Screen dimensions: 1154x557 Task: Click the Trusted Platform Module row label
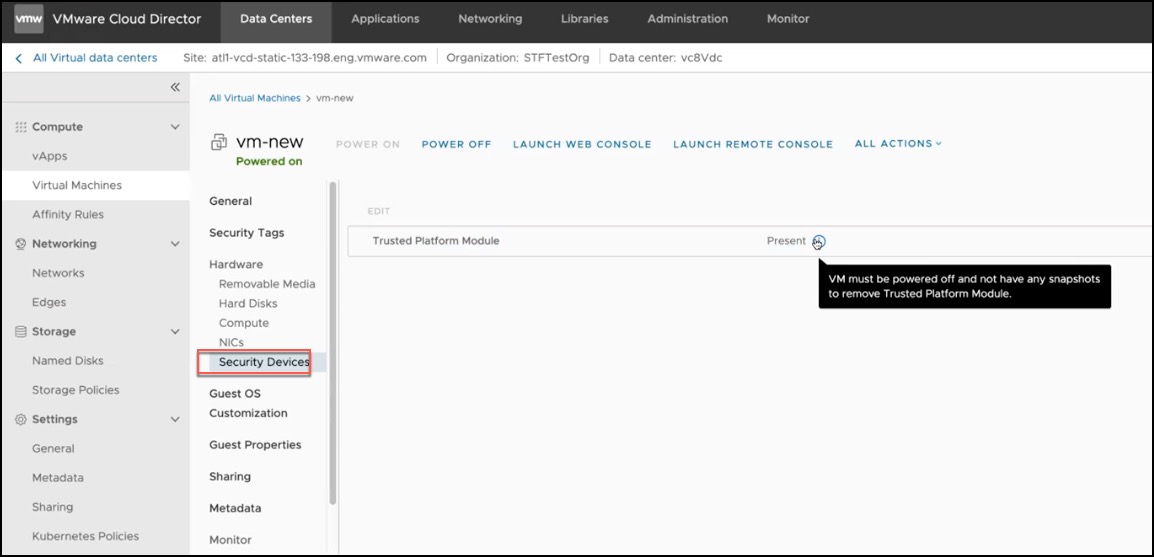tap(436, 241)
